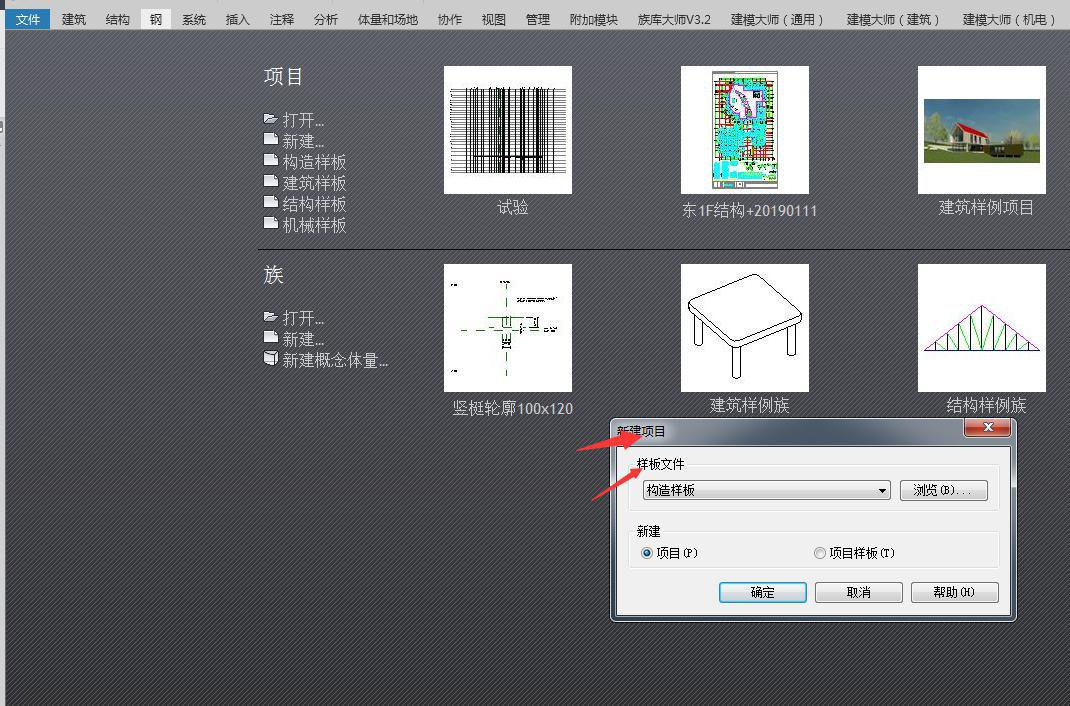This screenshot has width=1070, height=706.
Task: Switch to the 视图 tab
Action: pos(493,19)
